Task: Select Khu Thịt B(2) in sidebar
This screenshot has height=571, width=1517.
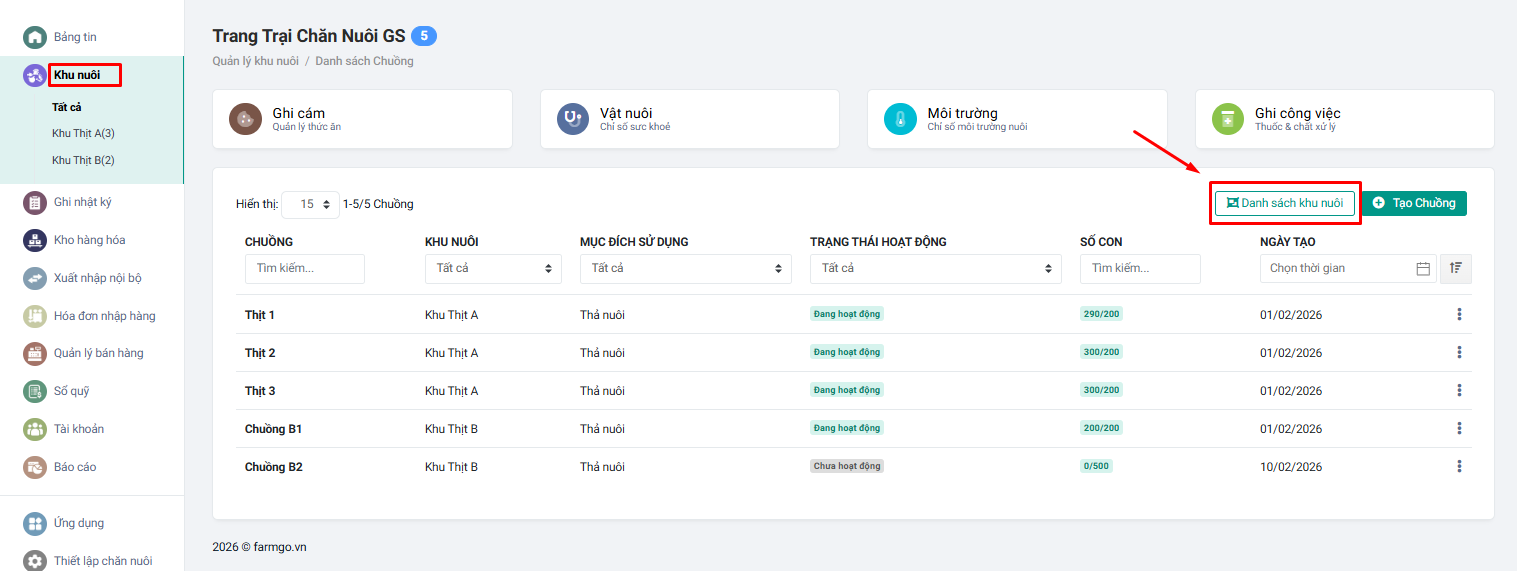Action: coord(83,160)
